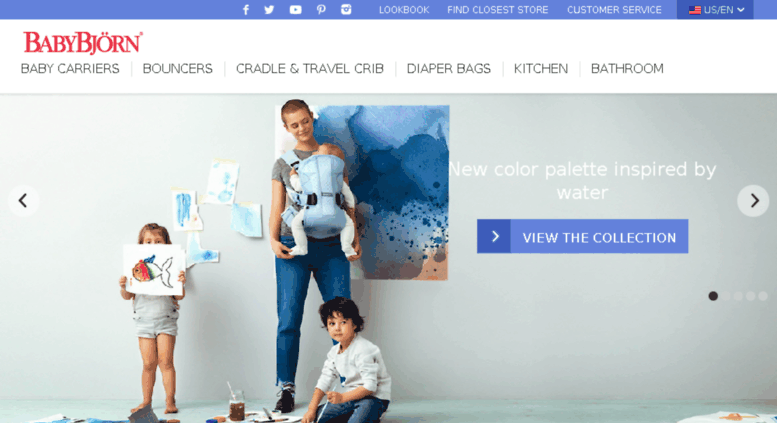Advance carousel with right arrow
This screenshot has height=423, width=777.
pyautogui.click(x=753, y=201)
